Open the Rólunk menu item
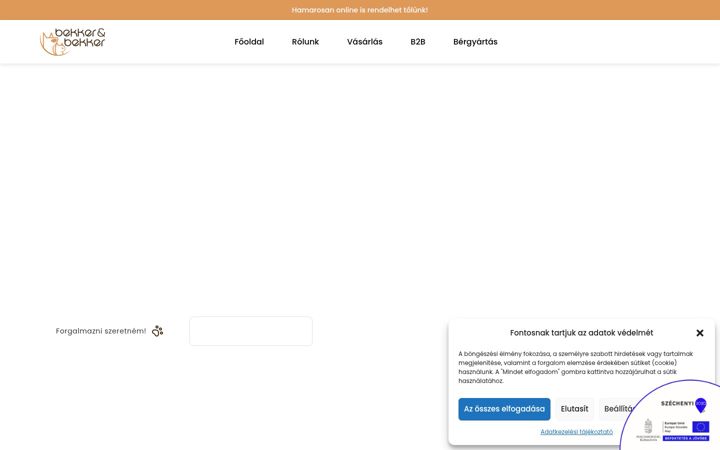Image resolution: width=720 pixels, height=450 pixels. point(305,42)
